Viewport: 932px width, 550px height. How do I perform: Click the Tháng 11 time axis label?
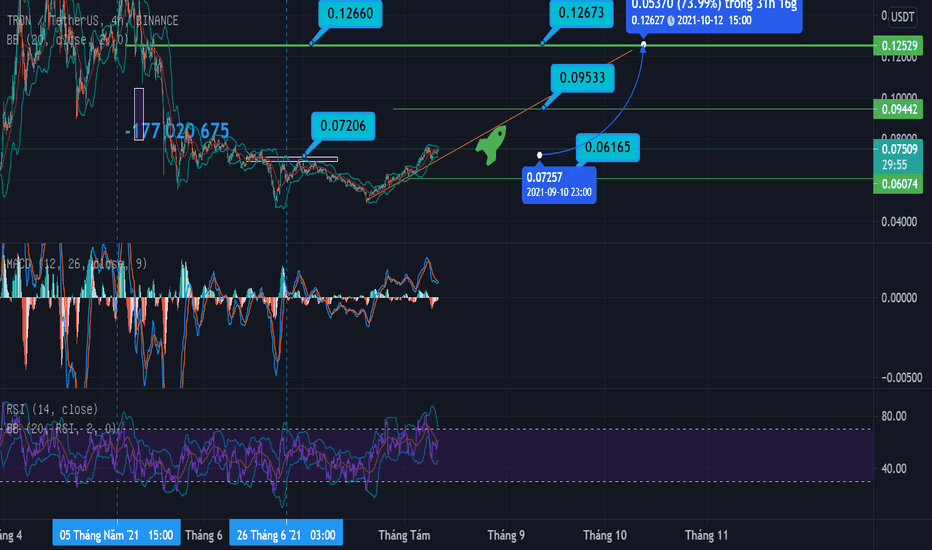pyautogui.click(x=706, y=536)
